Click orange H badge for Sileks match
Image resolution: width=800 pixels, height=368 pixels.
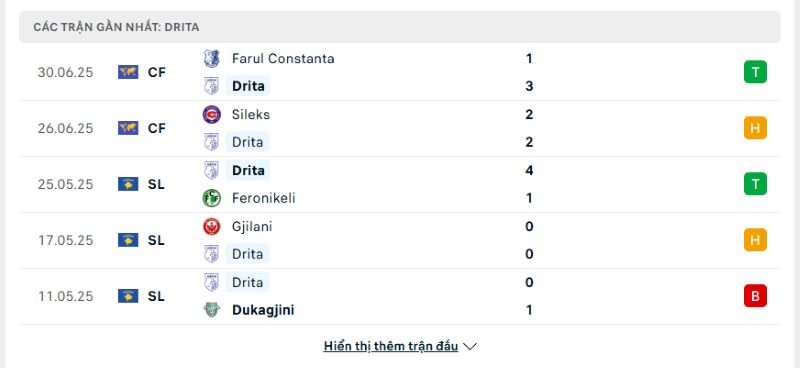755,128
